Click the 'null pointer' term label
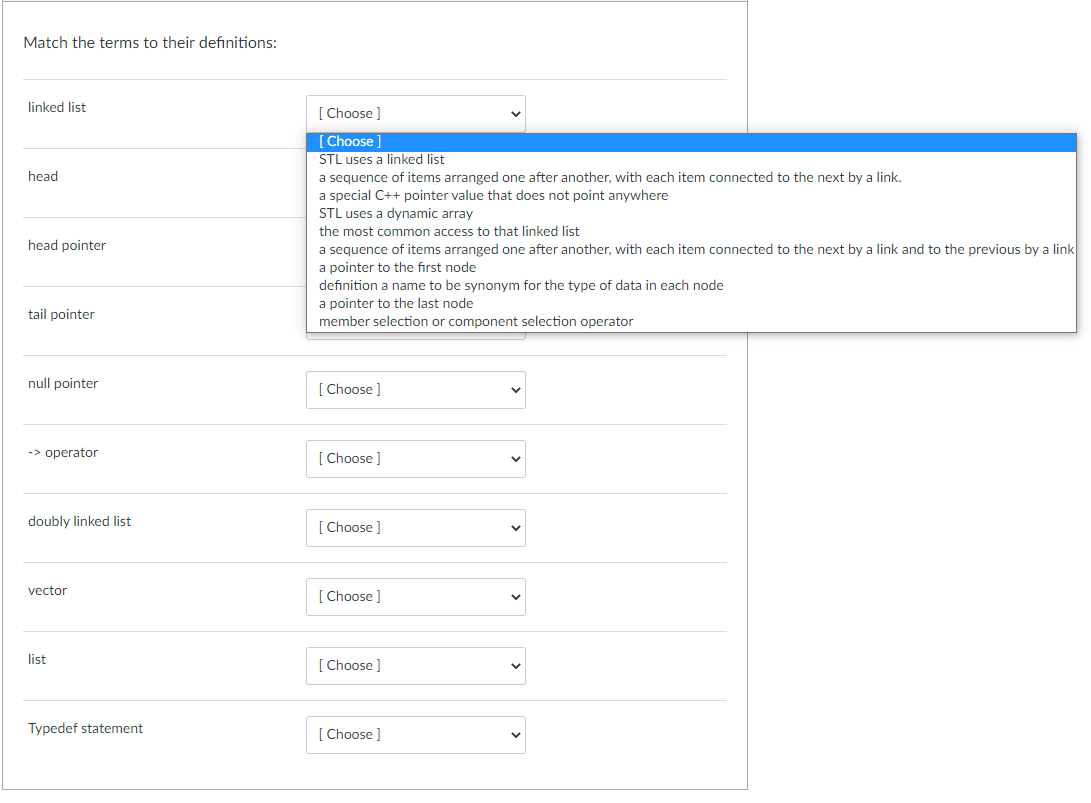The image size is (1091, 803). [x=63, y=383]
